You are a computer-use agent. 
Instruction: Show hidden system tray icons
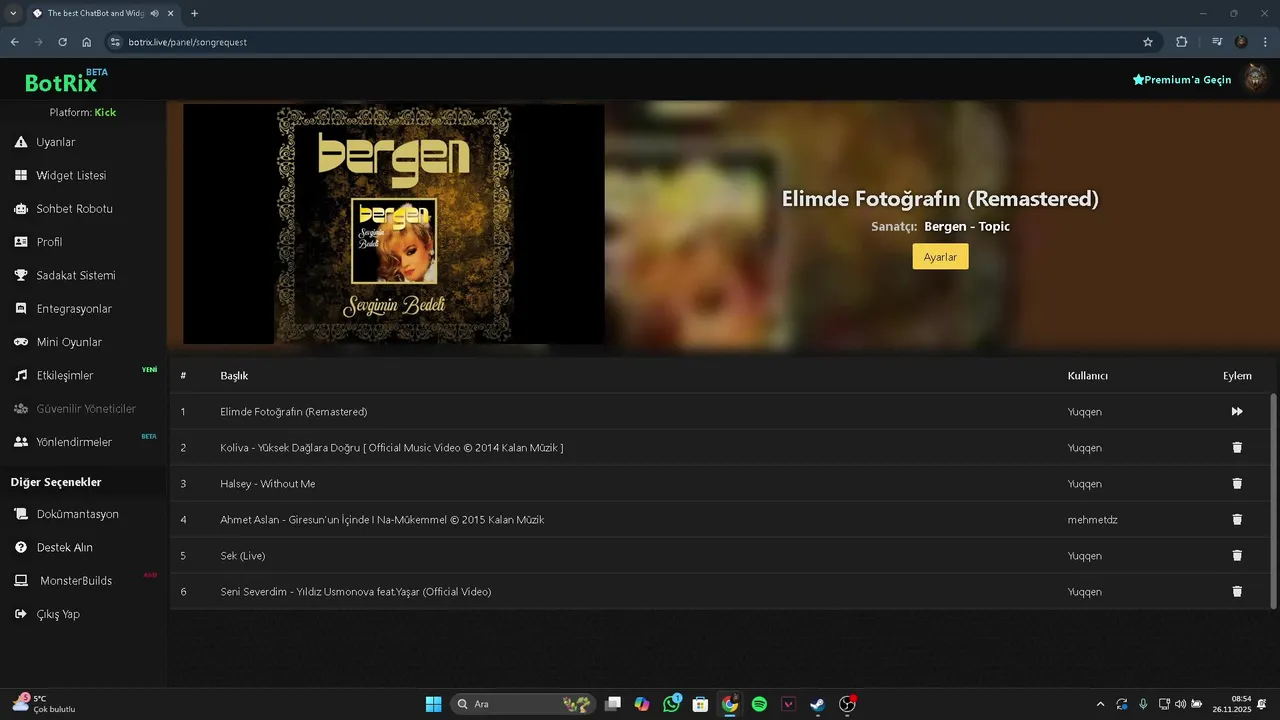1101,704
